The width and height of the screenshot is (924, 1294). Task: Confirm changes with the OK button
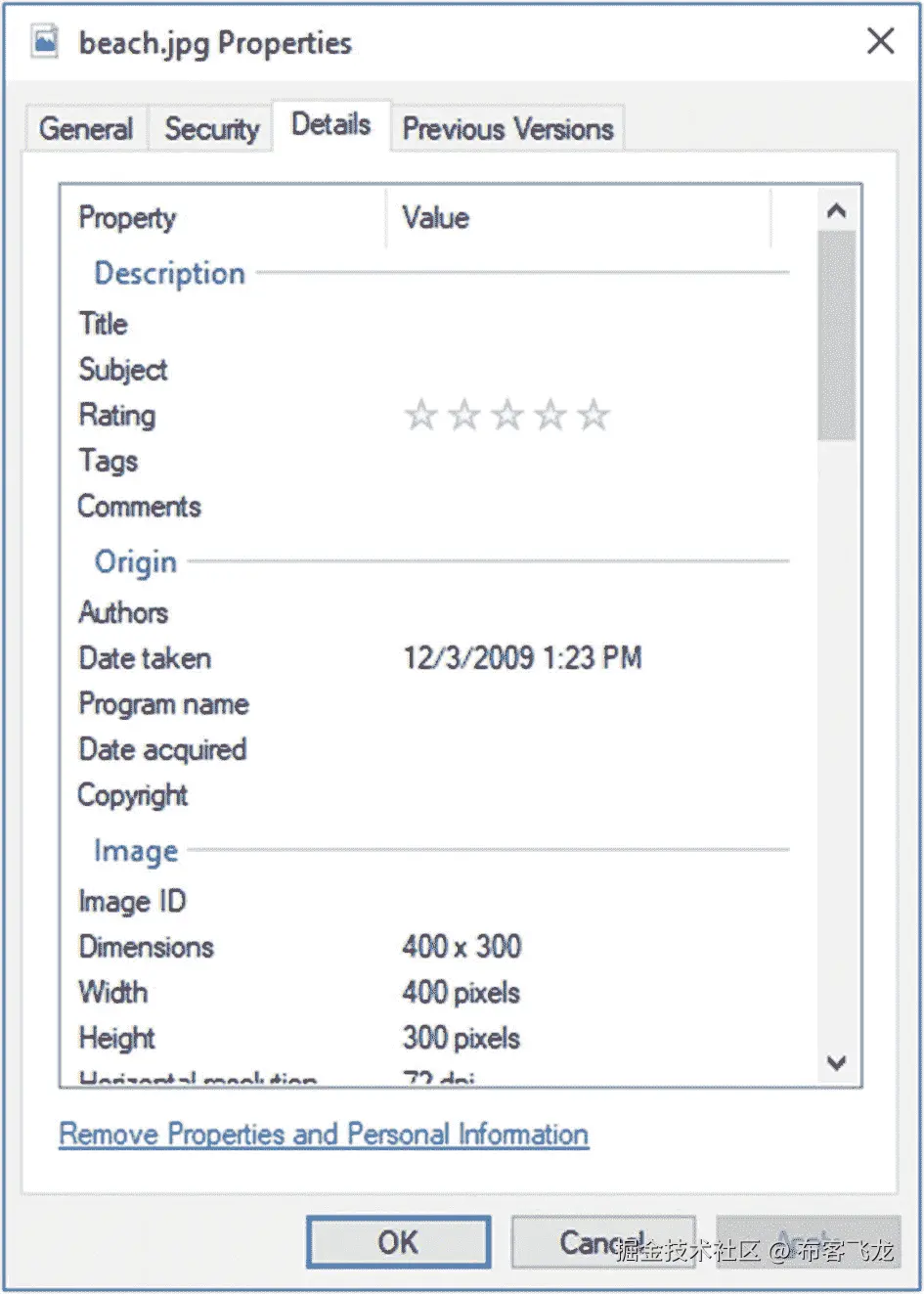(x=398, y=1242)
